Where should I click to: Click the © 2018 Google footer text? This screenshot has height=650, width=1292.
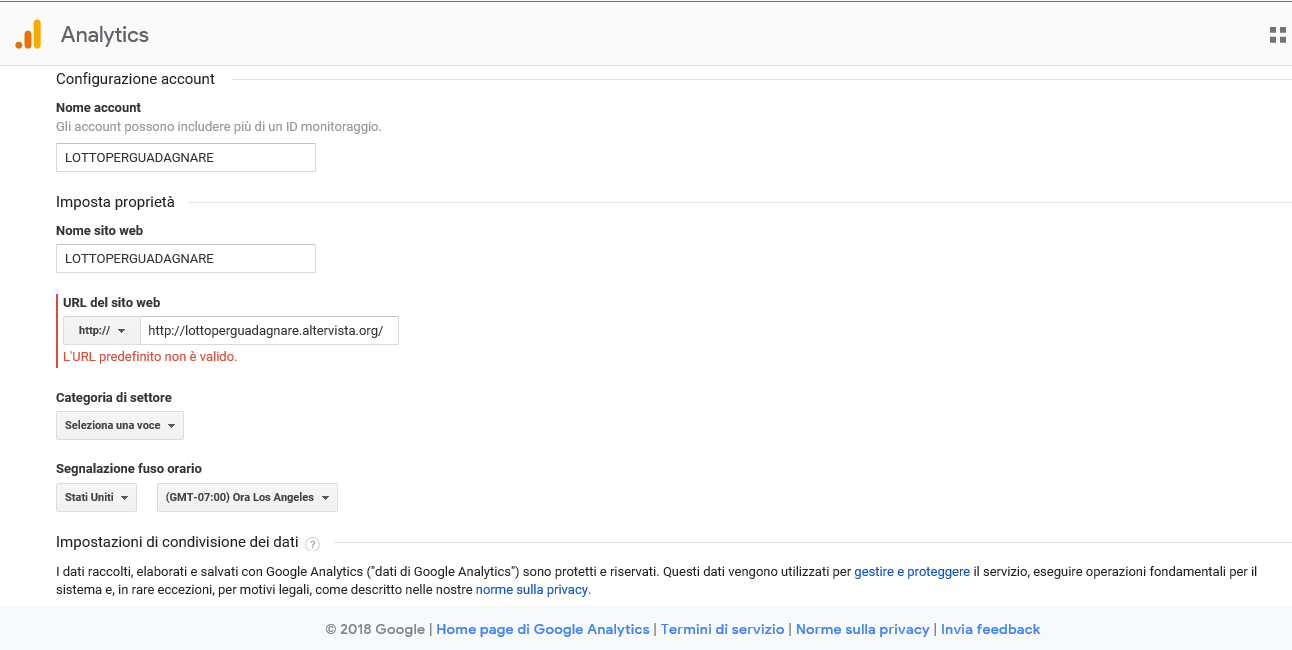(x=376, y=629)
